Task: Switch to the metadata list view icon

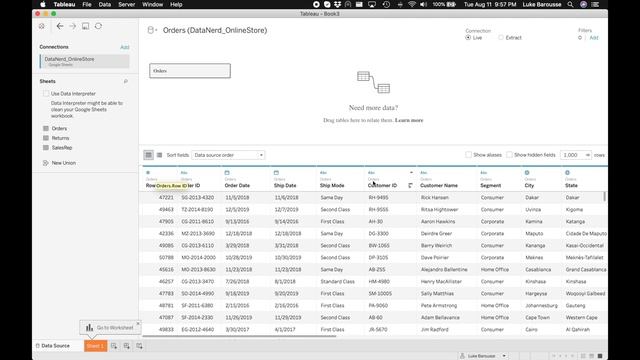Action: (160, 155)
